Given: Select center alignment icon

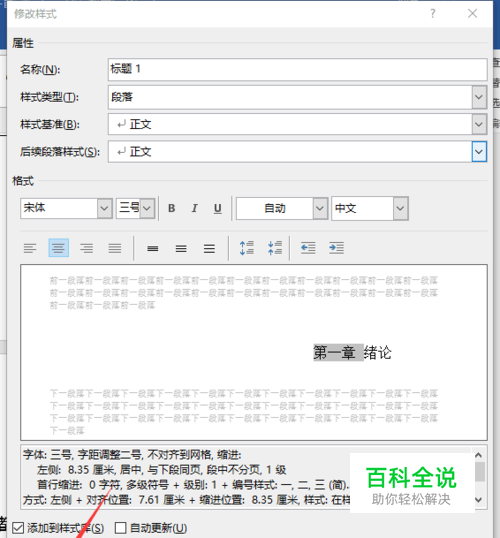Looking at the screenshot, I should (x=59, y=248).
